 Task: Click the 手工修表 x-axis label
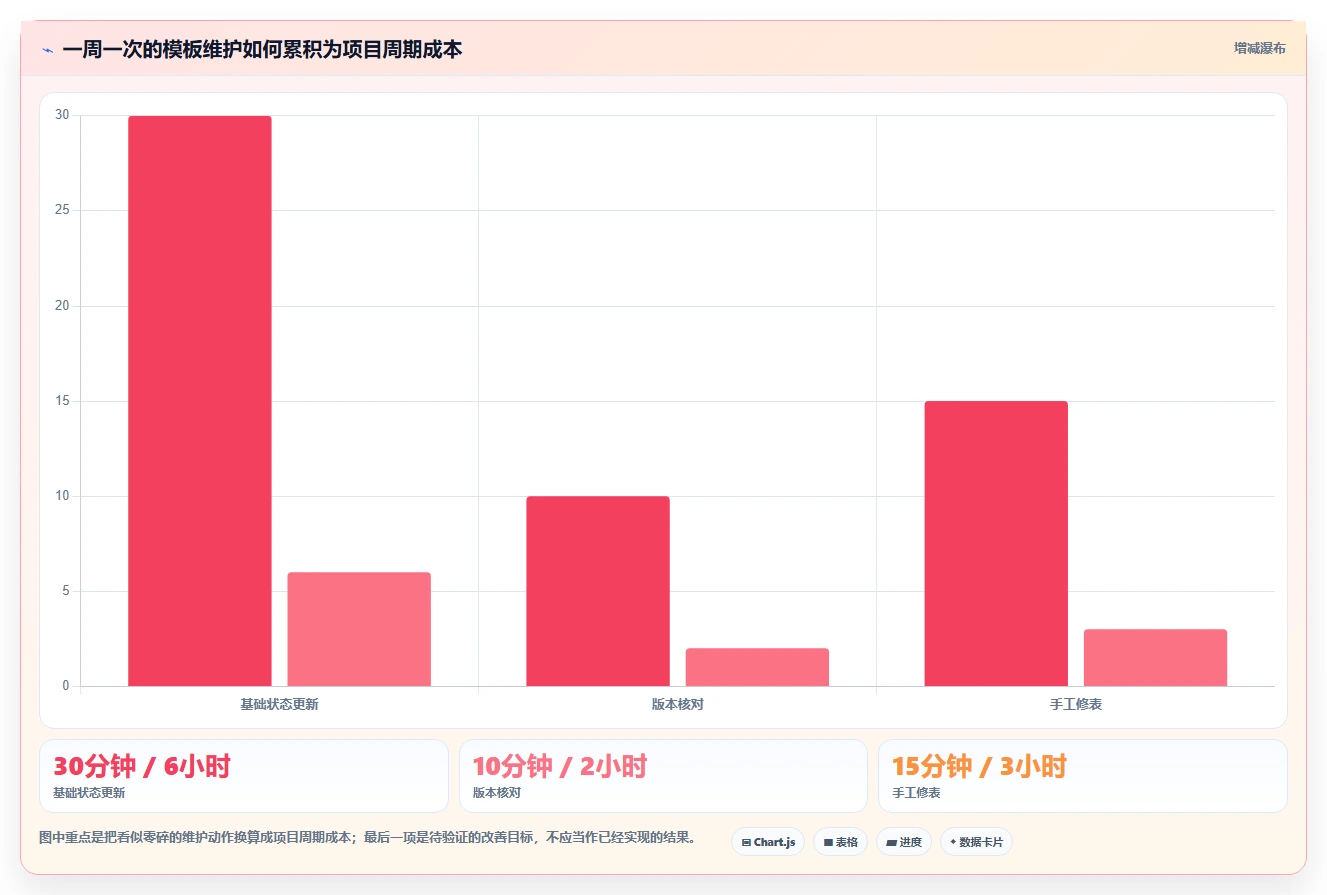click(x=1076, y=704)
